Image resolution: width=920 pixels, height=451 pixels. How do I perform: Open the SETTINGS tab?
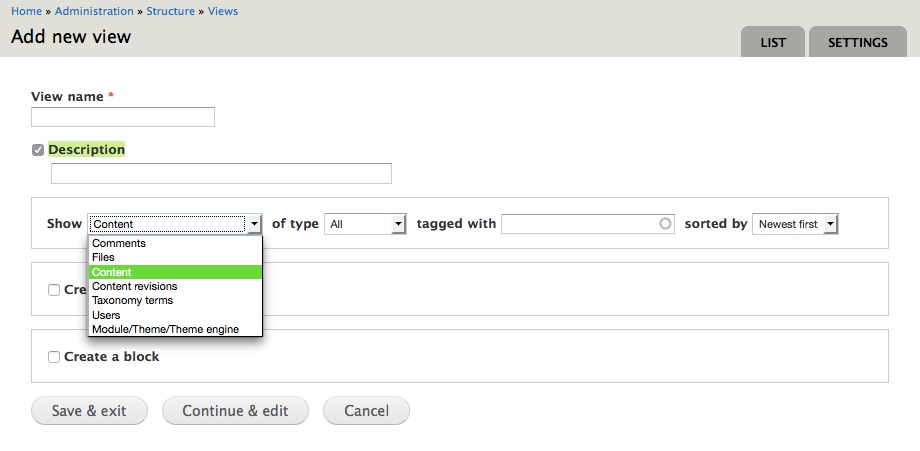858,43
